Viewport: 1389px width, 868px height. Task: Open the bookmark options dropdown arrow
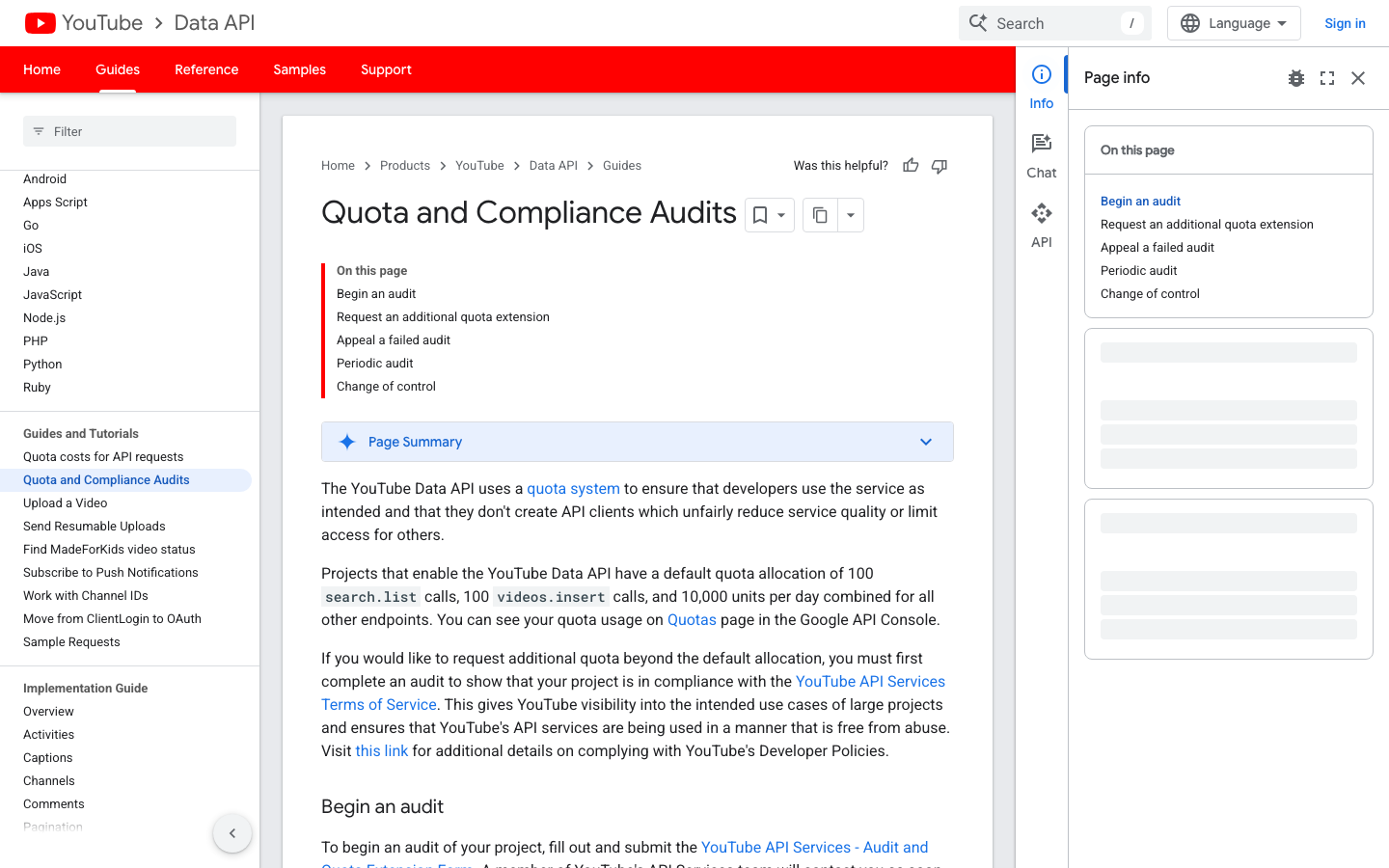click(782, 215)
